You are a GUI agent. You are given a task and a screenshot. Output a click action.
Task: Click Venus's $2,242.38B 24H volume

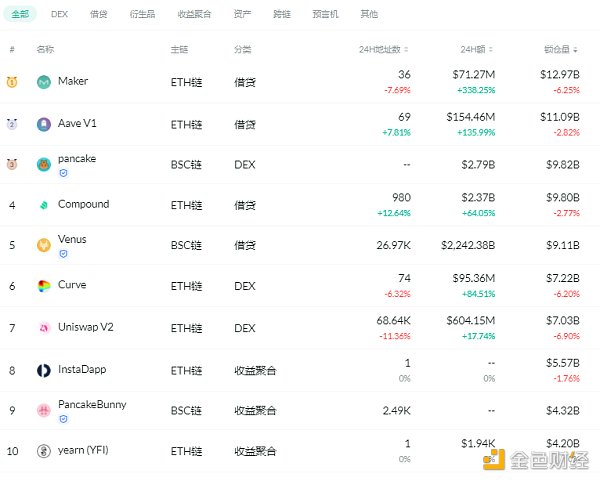point(468,245)
